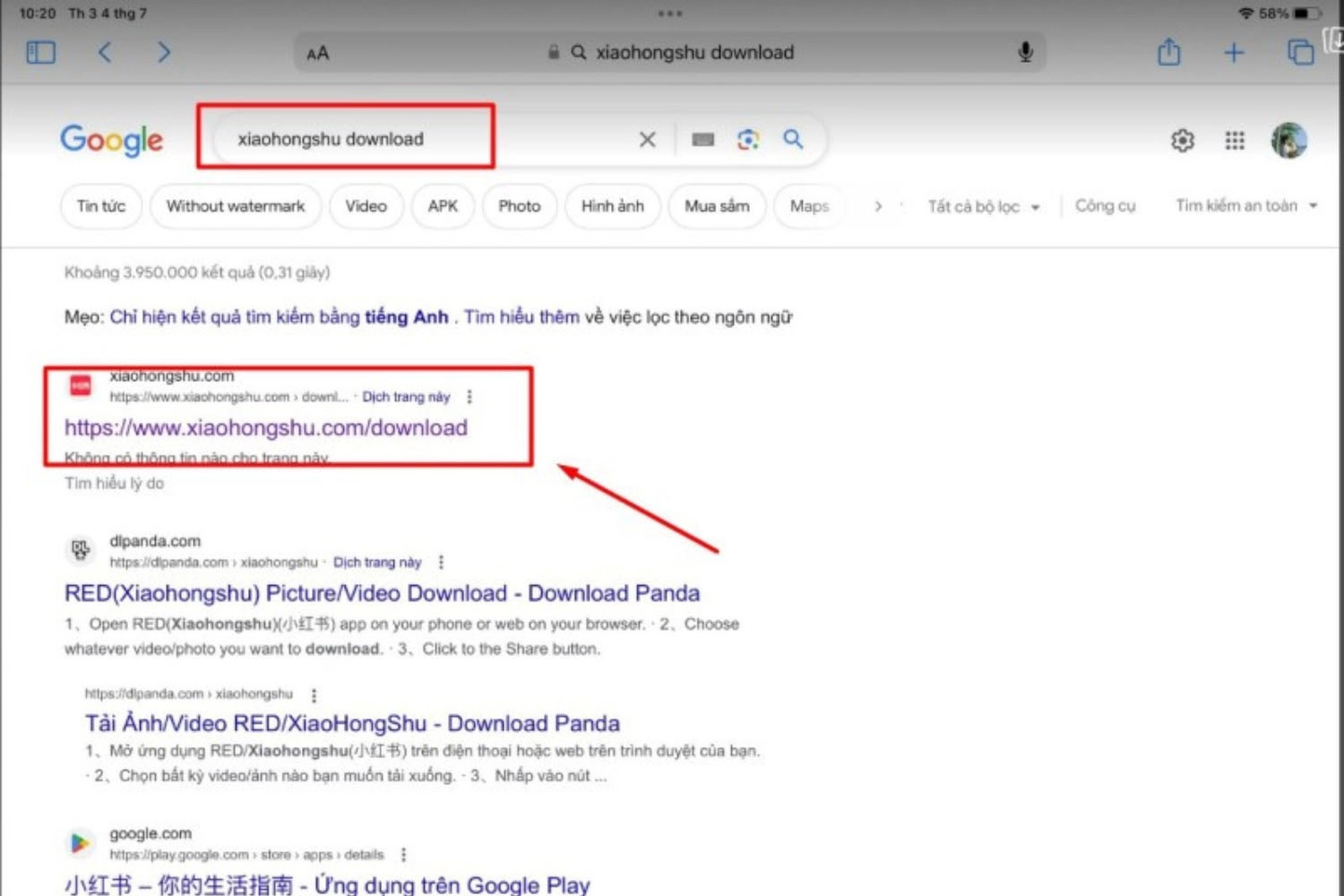
Task: Show the Safari tab overview icon
Action: pos(1300,52)
